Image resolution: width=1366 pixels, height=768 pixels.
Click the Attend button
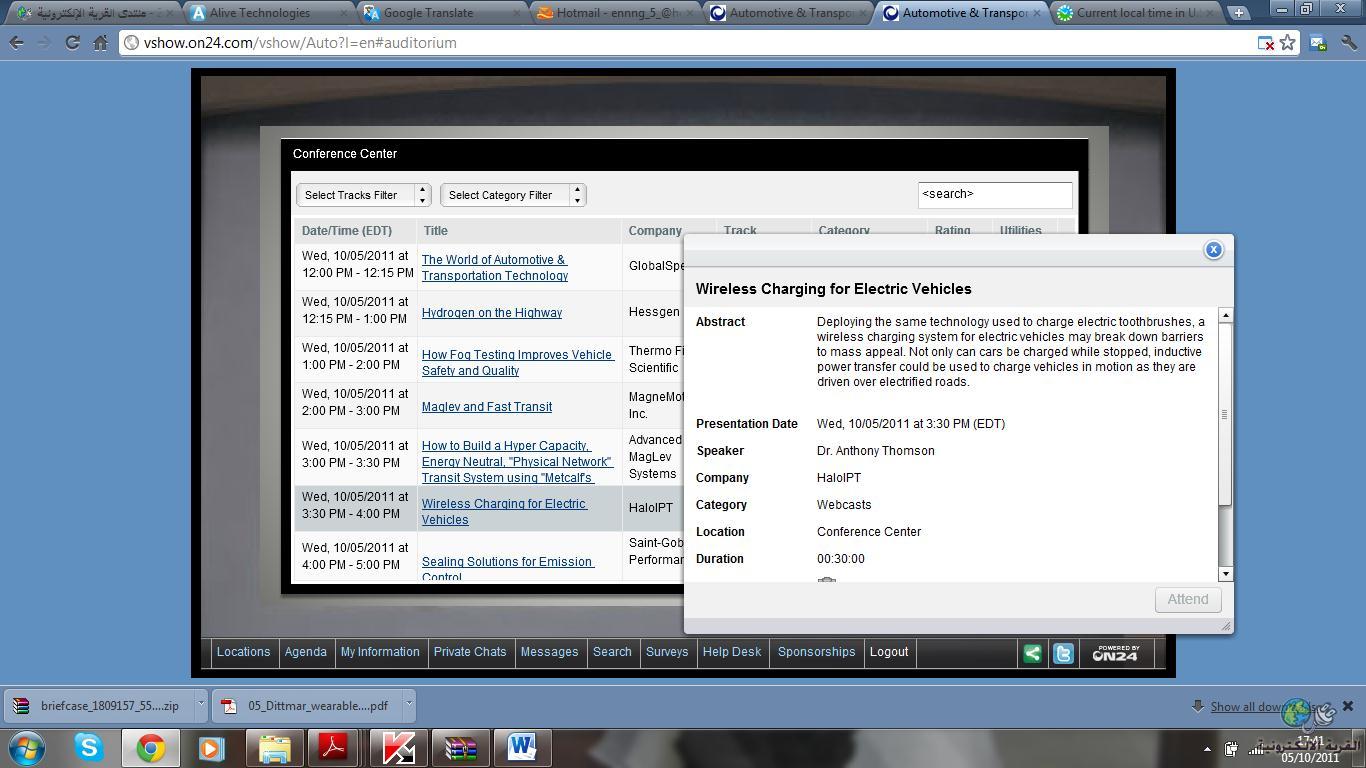[1188, 599]
